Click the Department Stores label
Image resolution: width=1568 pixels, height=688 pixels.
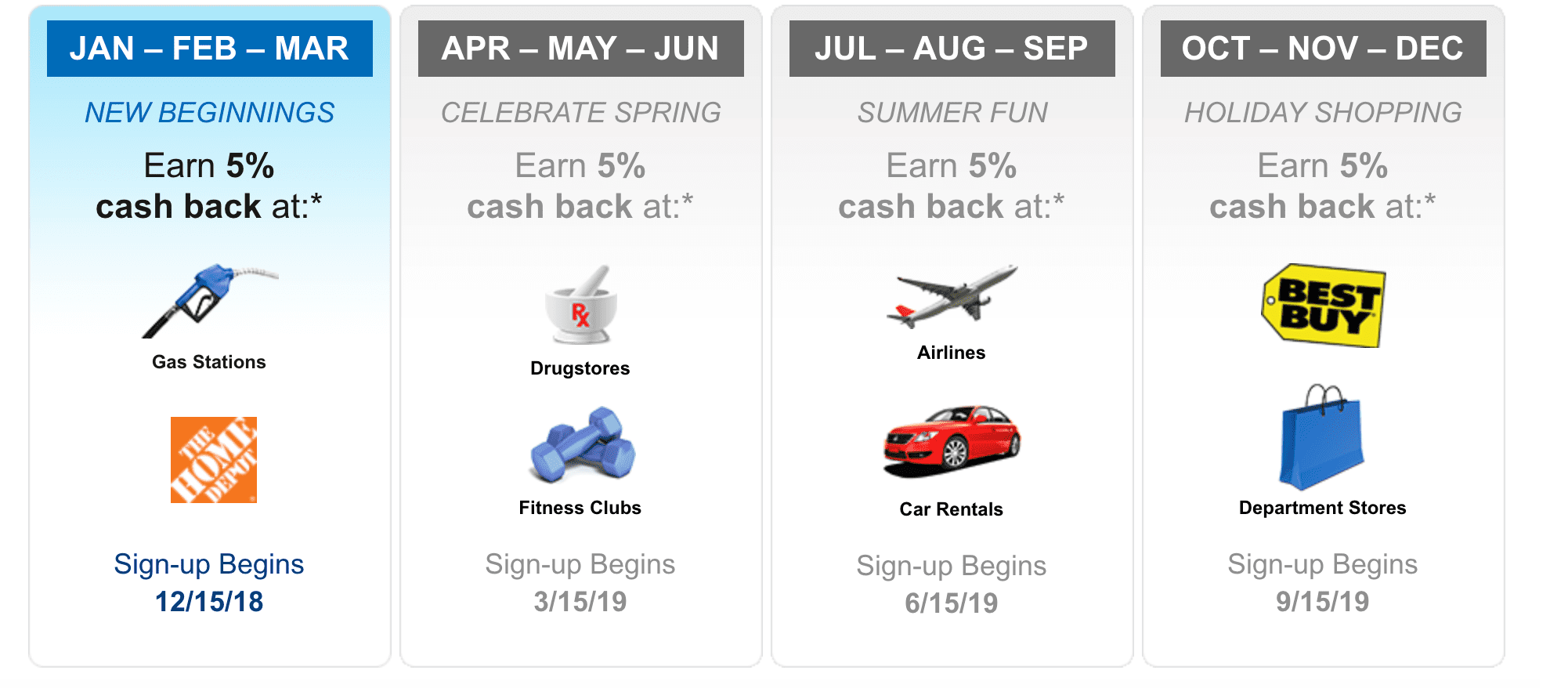[1323, 508]
